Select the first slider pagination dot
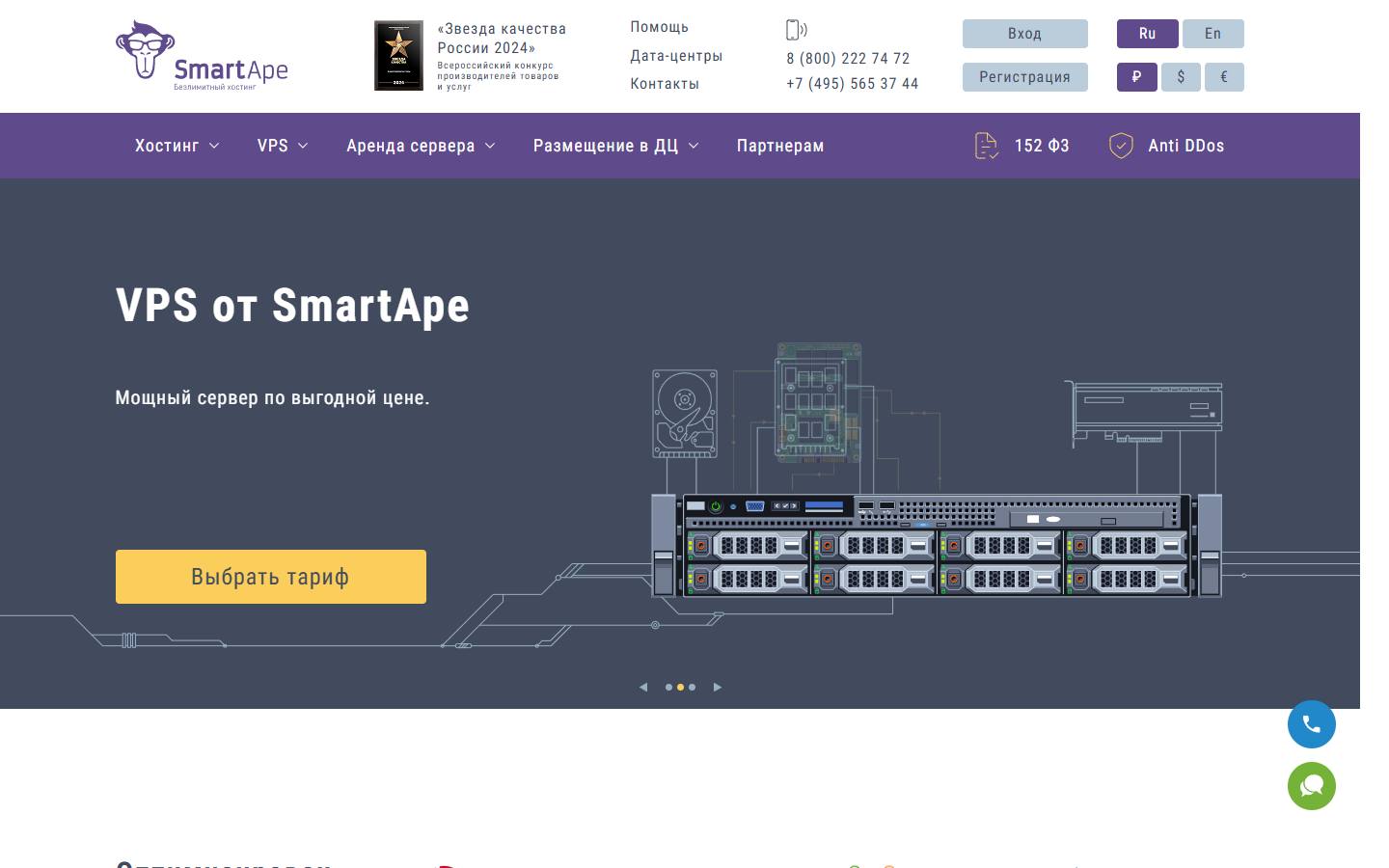 (x=668, y=688)
